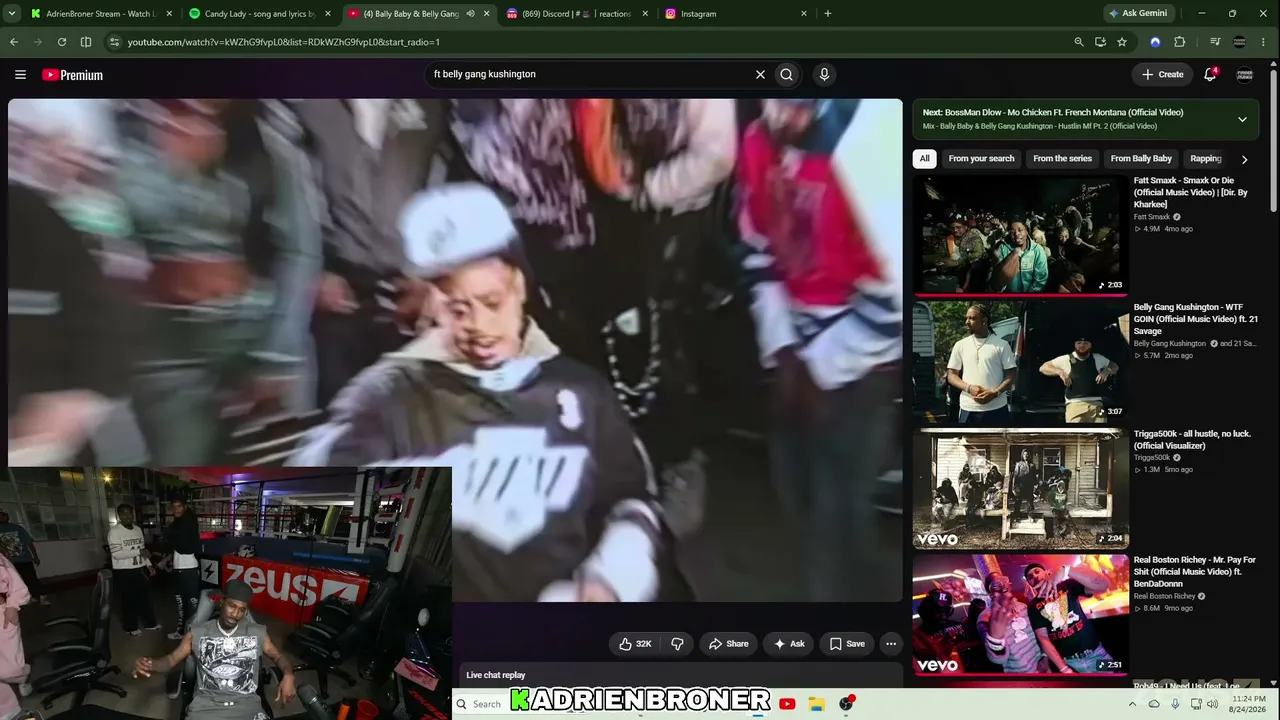The height and width of the screenshot is (720, 1280).
Task: Filter by the Rapping chip
Action: tap(1206, 159)
